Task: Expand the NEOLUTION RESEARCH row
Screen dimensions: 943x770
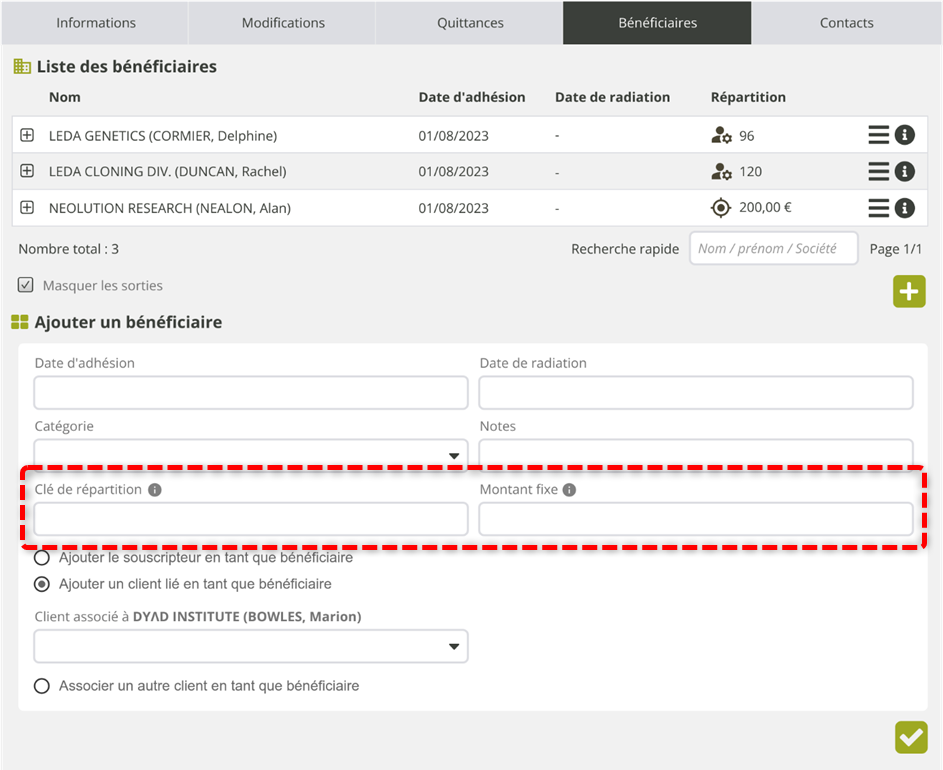Action: pos(27,208)
